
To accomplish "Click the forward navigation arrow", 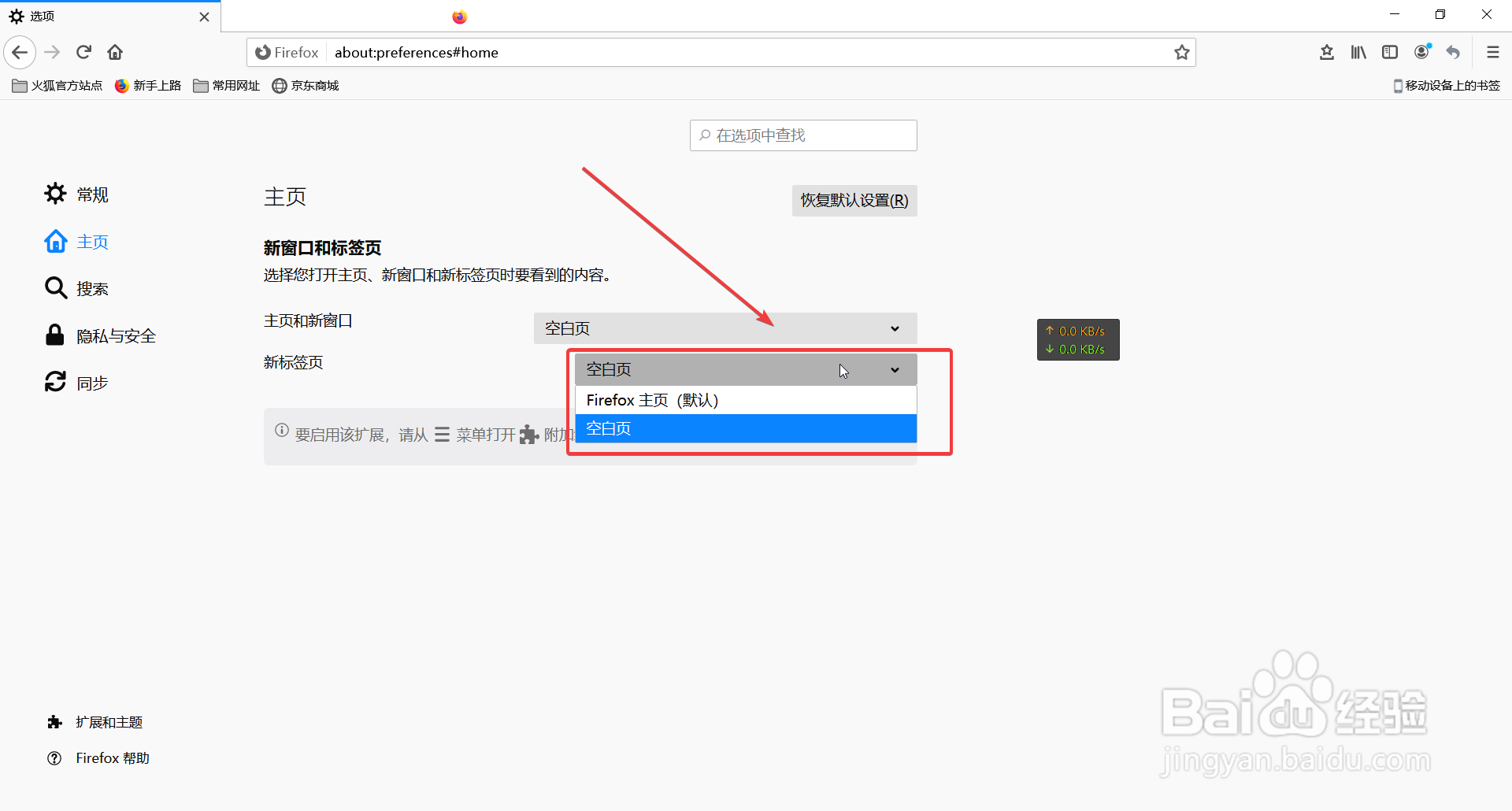I will (52, 53).
